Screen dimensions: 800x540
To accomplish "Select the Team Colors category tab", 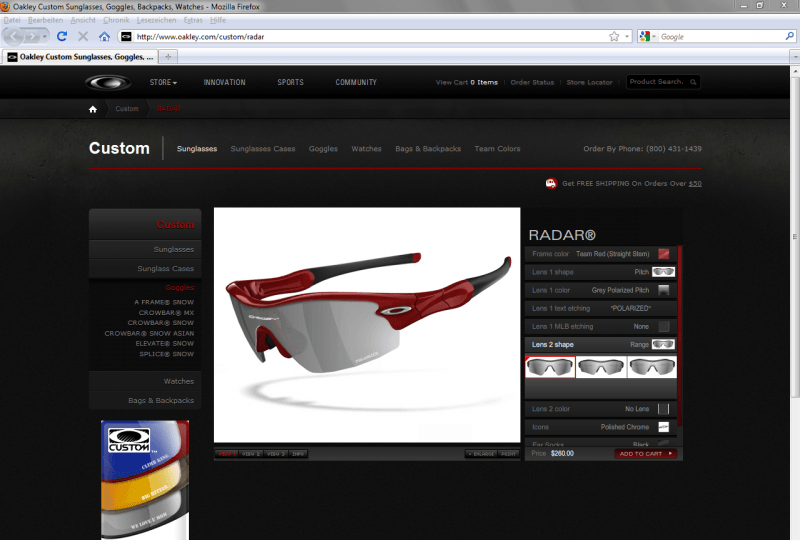I will point(497,149).
